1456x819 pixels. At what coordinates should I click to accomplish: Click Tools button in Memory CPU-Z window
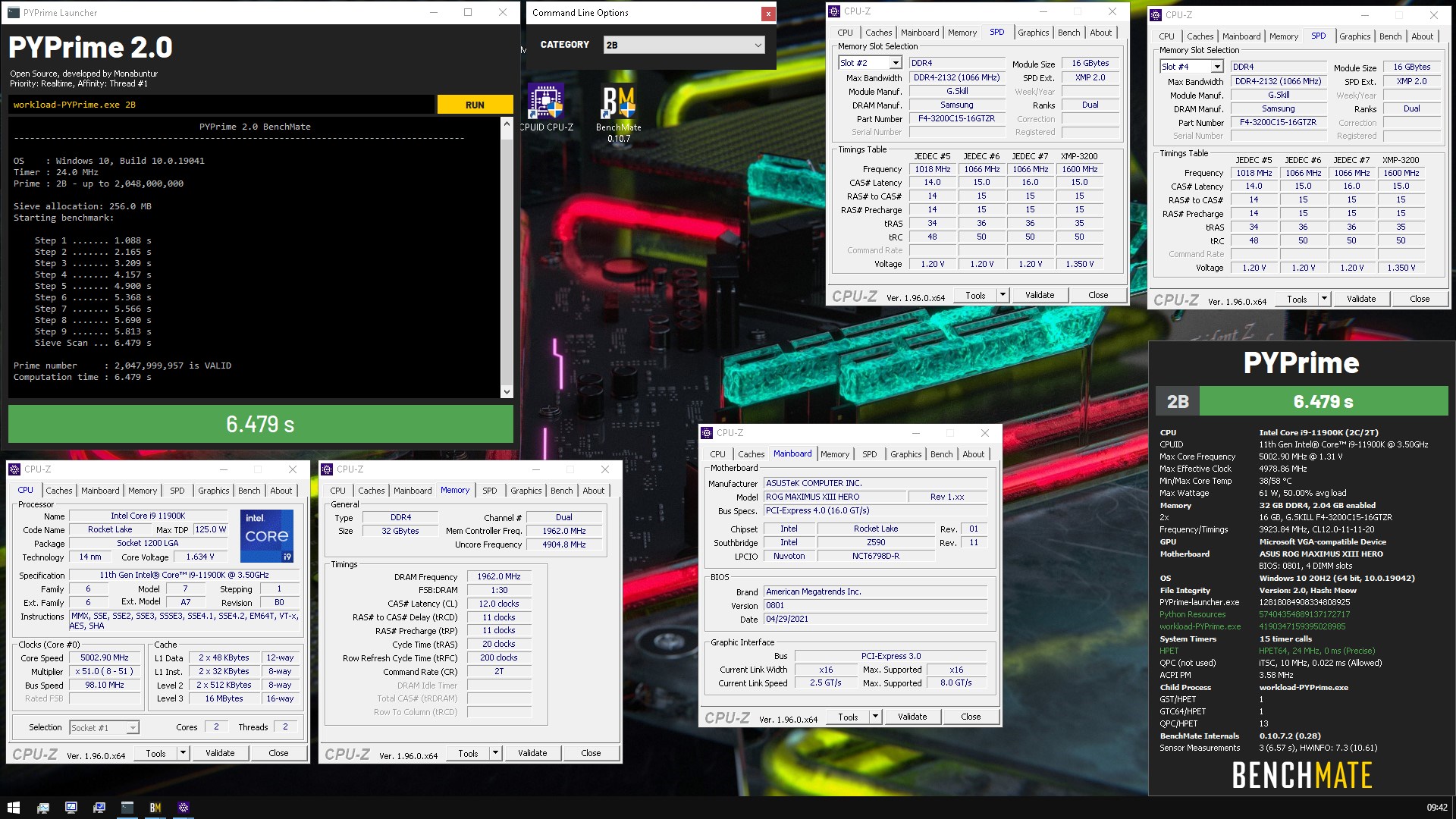click(x=468, y=753)
